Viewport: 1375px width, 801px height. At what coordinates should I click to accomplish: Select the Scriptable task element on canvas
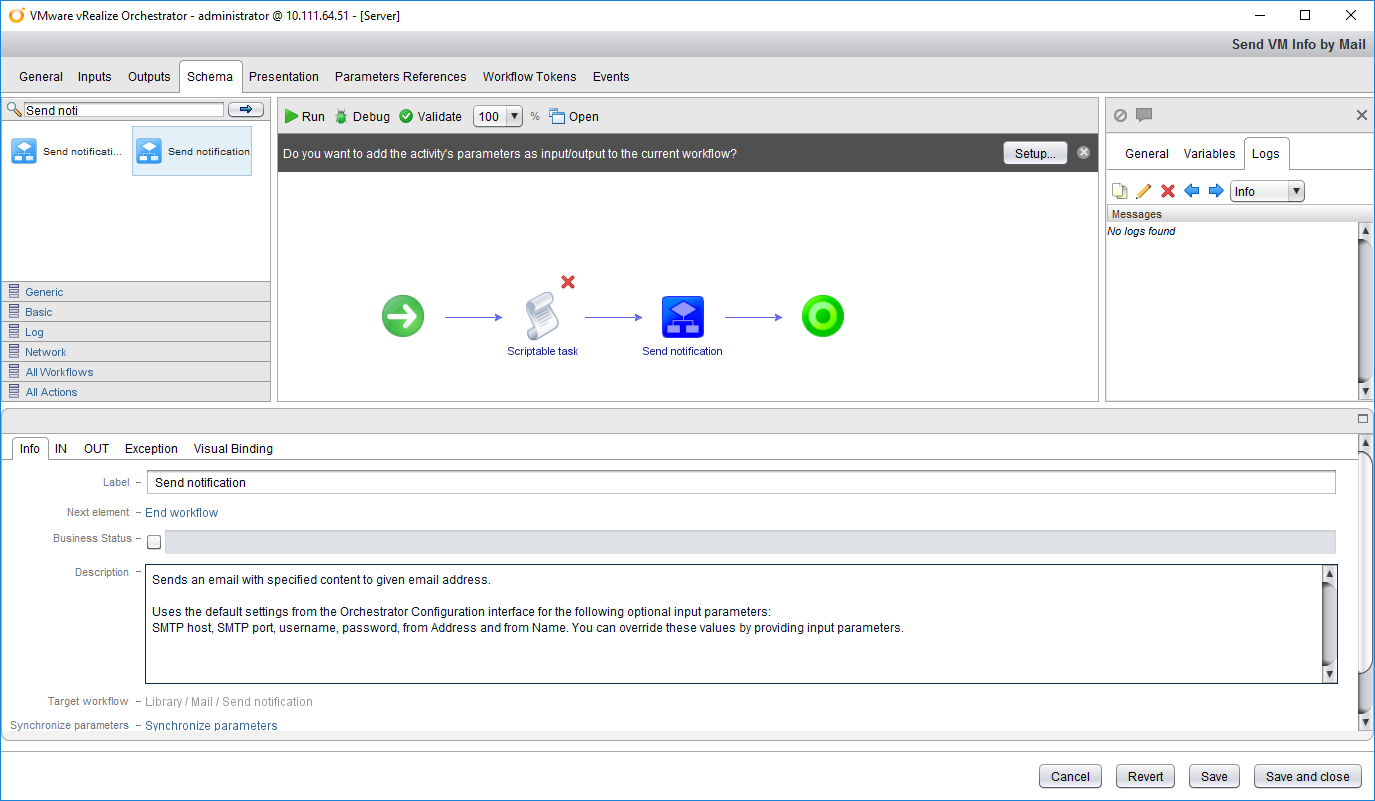(542, 317)
